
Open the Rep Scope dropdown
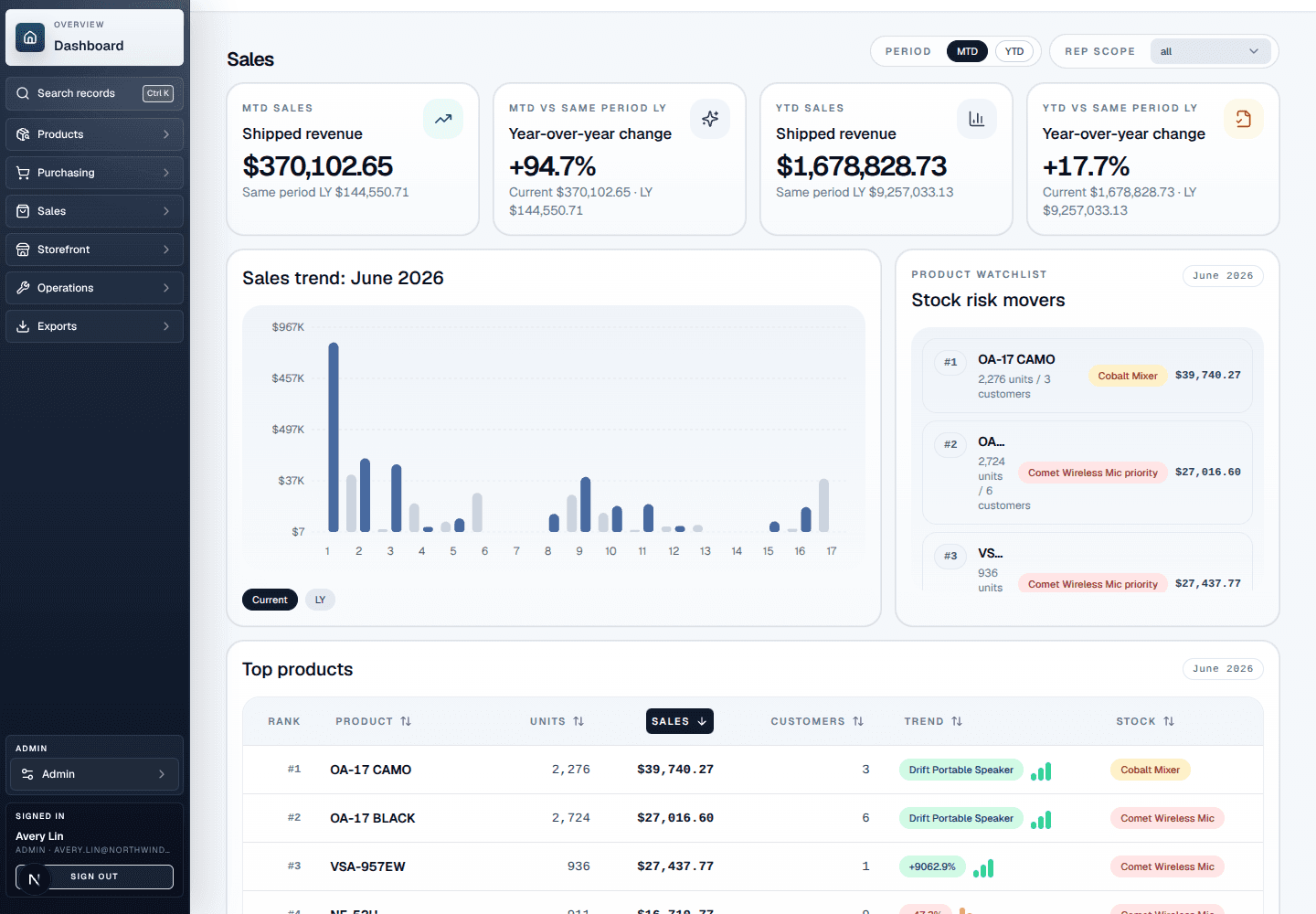click(x=1209, y=51)
